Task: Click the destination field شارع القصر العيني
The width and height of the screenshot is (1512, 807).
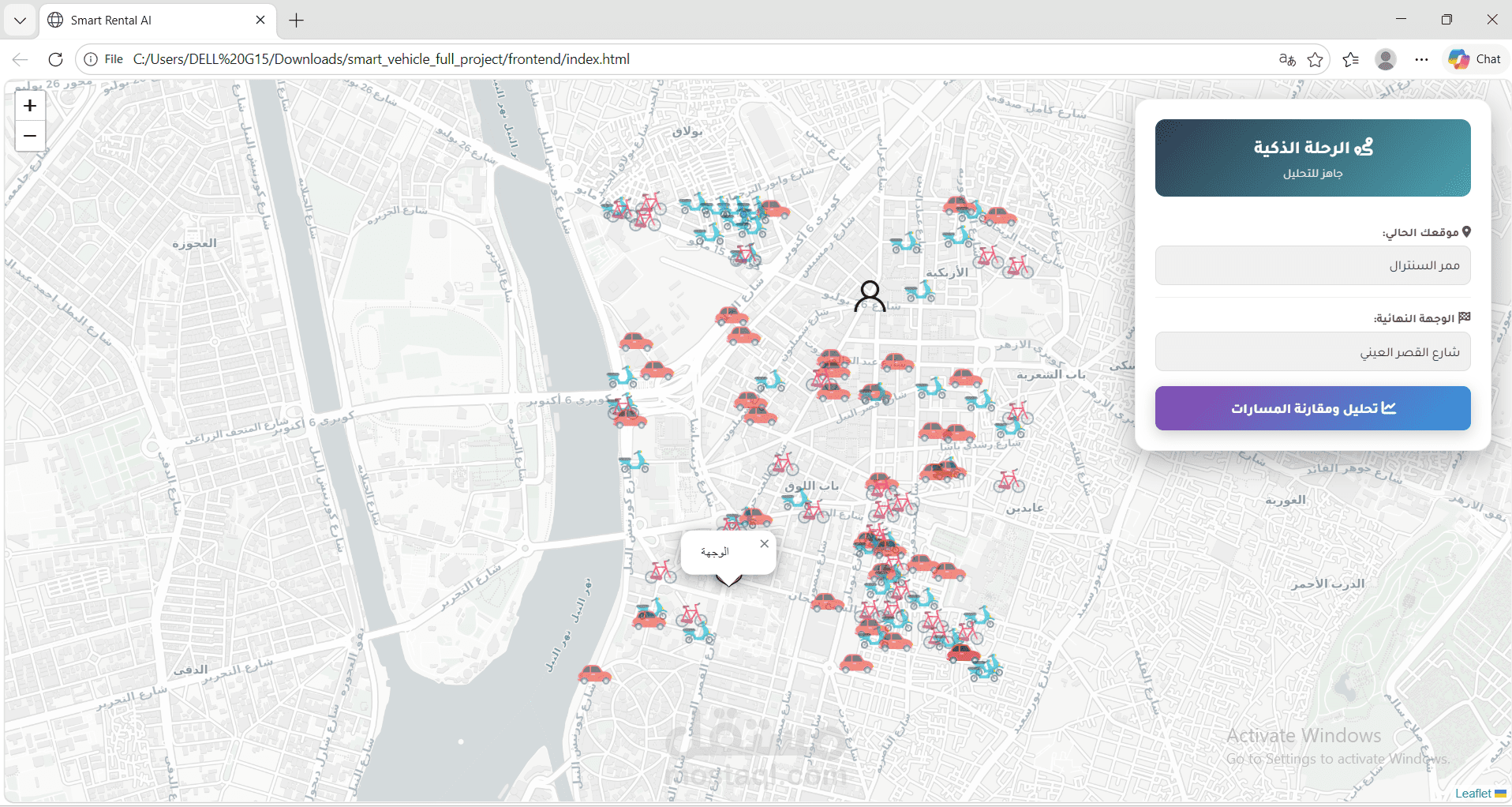Action: point(1312,351)
